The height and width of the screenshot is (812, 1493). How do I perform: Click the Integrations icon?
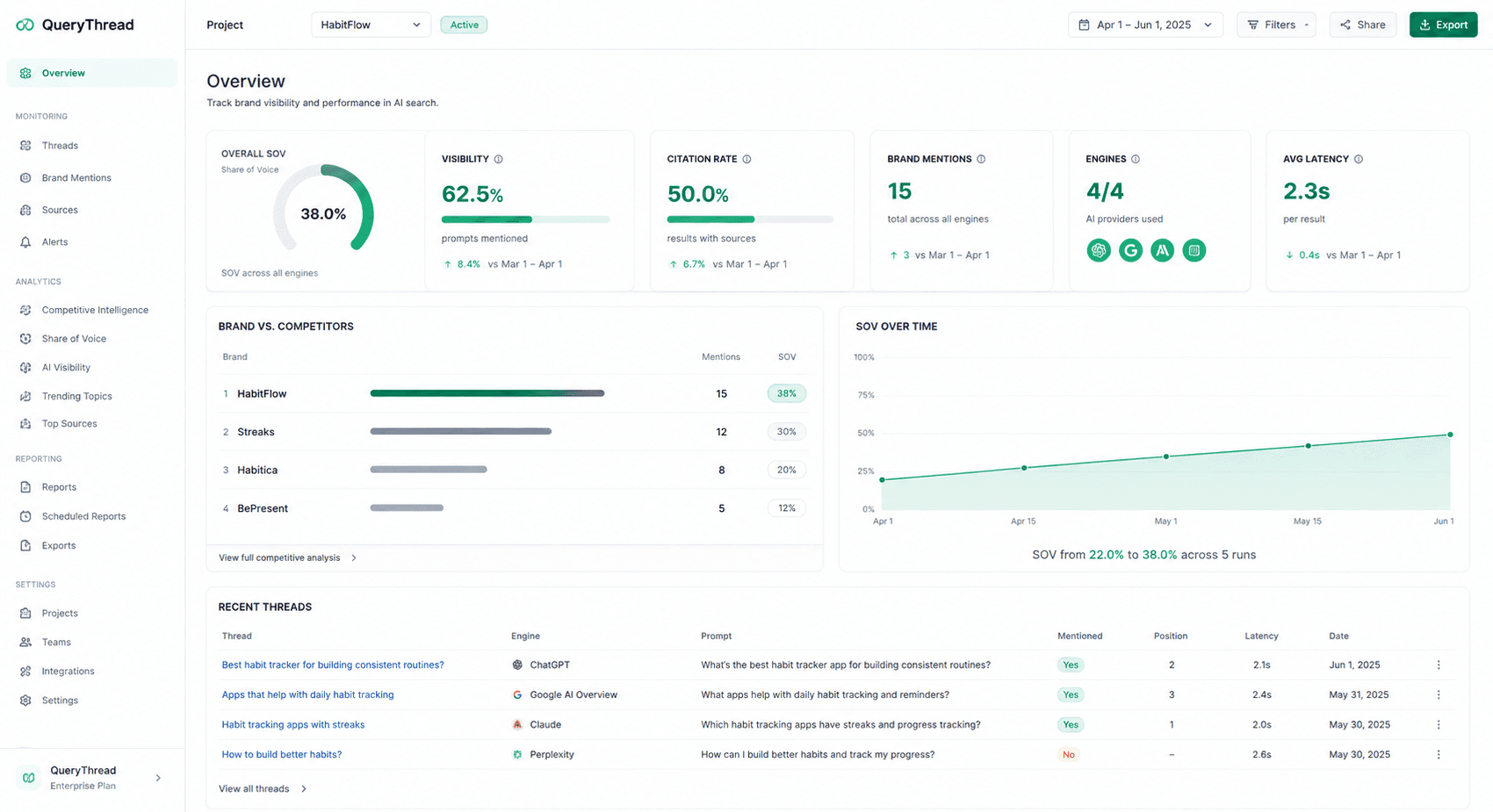click(25, 672)
